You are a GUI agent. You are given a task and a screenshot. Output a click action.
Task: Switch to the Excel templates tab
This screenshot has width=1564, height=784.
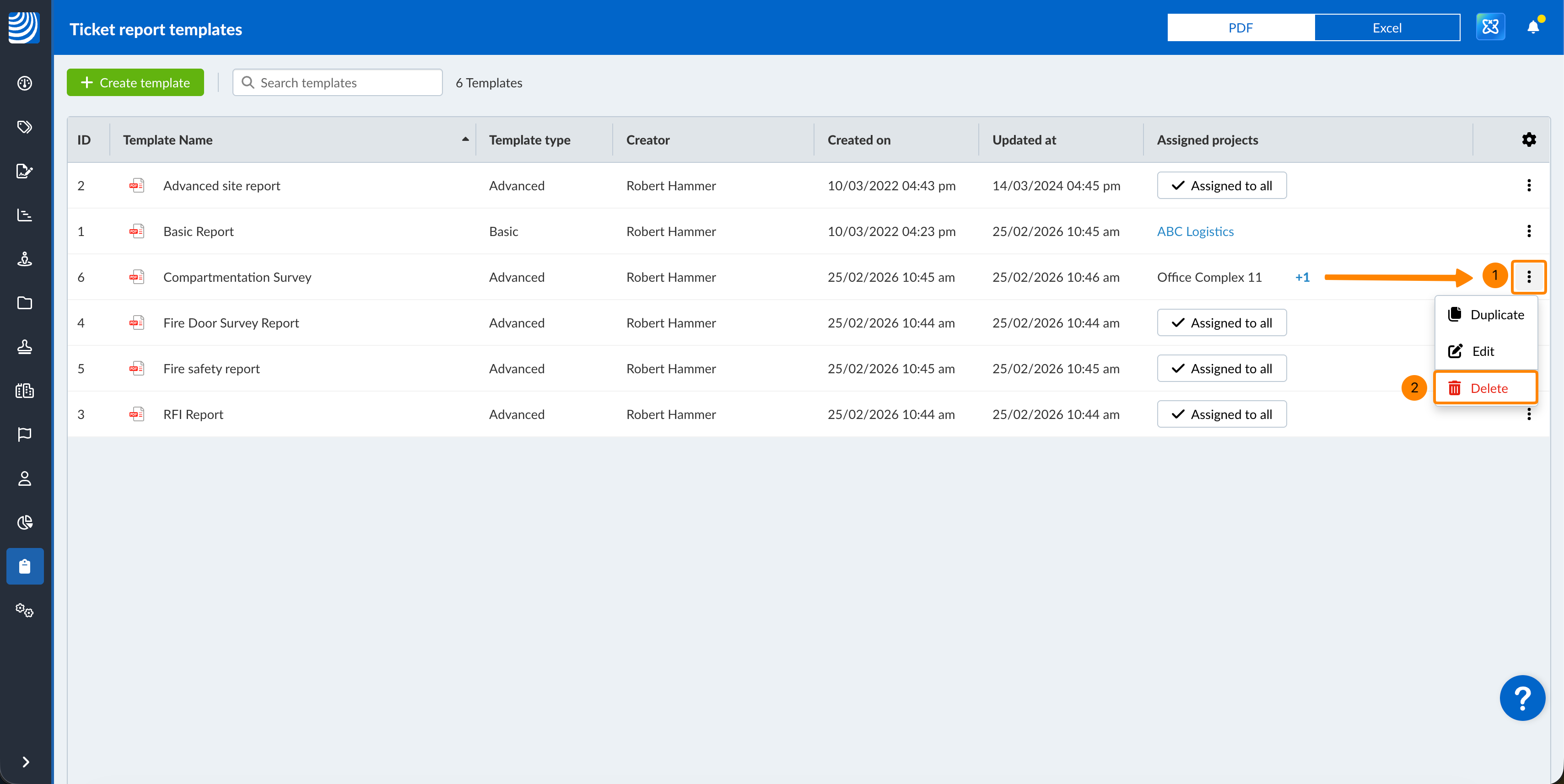pyautogui.click(x=1387, y=28)
